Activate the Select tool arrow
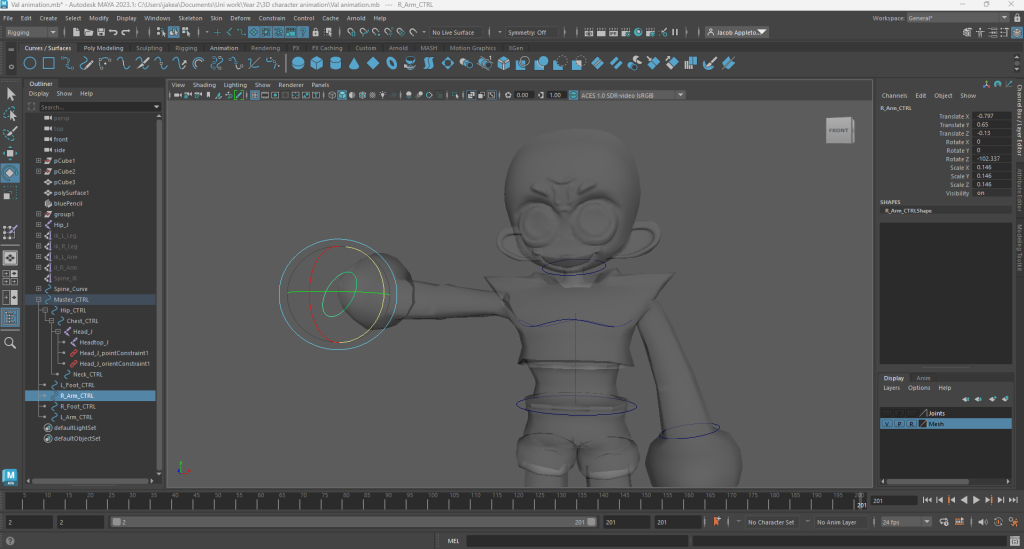The height and width of the screenshot is (549, 1024). (x=11, y=94)
